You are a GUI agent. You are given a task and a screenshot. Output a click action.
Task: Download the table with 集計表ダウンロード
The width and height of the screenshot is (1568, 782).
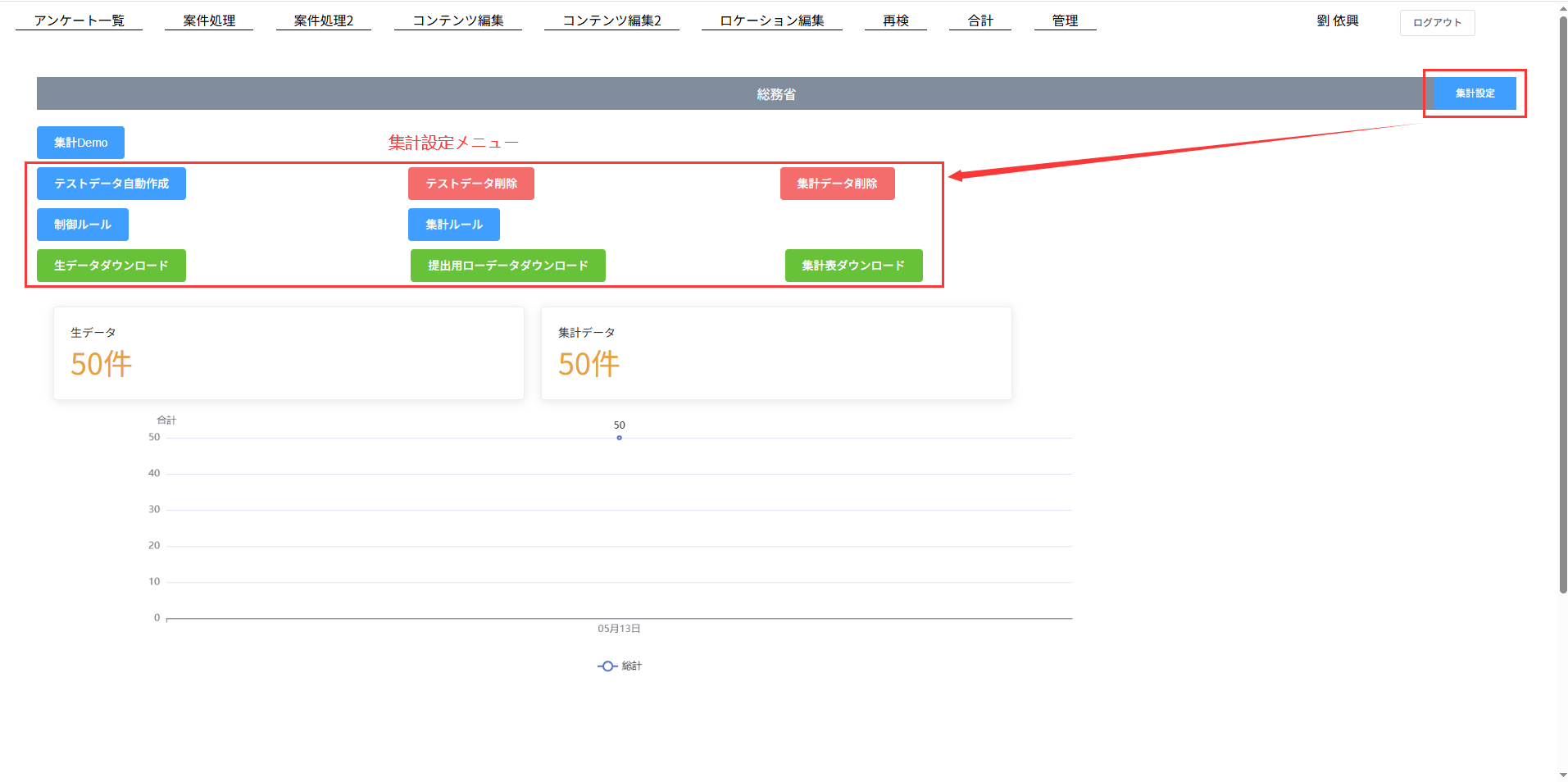coord(853,266)
